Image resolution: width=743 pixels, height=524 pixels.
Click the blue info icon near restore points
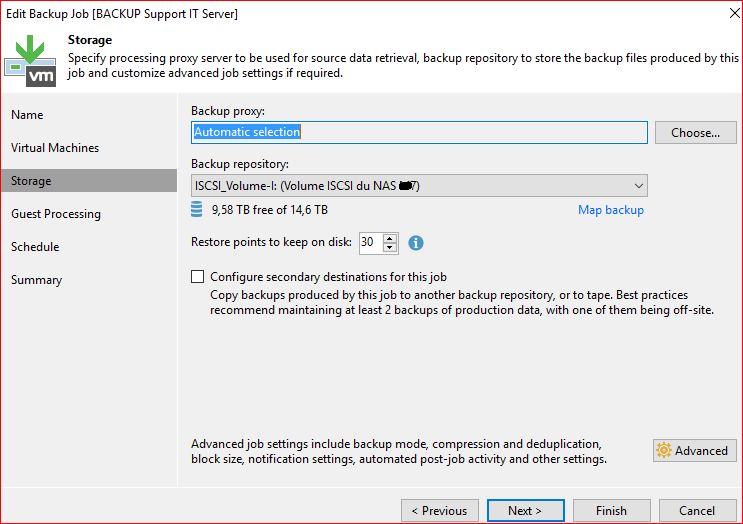point(416,242)
